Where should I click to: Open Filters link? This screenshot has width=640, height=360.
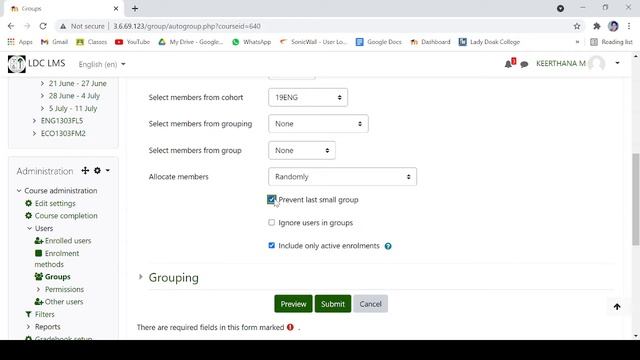44,314
